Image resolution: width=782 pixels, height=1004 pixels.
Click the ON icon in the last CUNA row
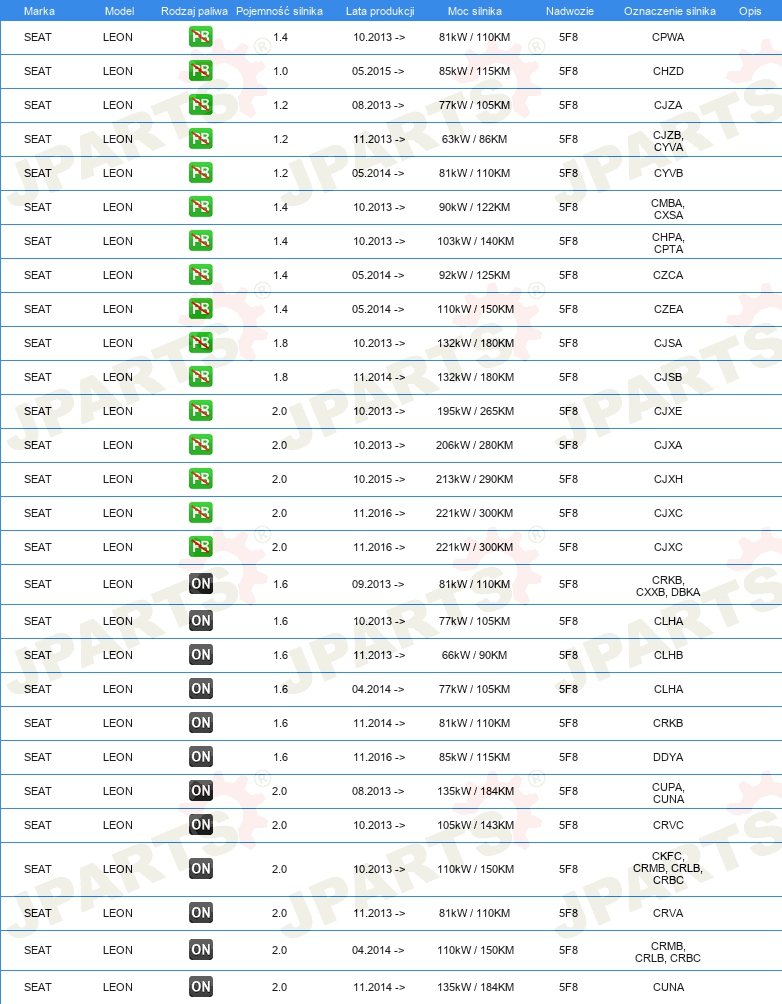(200, 987)
